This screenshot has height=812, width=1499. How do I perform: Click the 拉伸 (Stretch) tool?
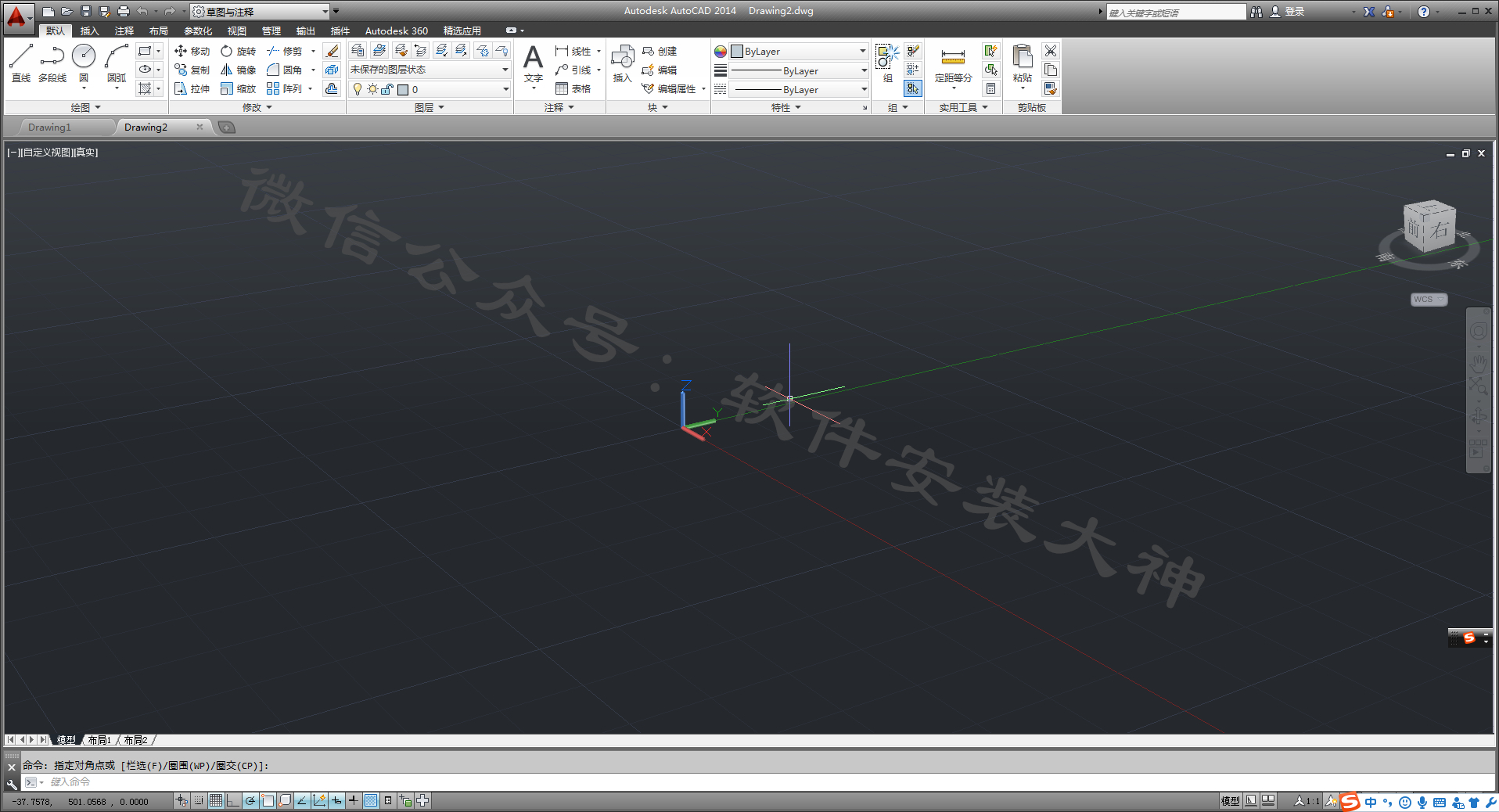(192, 88)
